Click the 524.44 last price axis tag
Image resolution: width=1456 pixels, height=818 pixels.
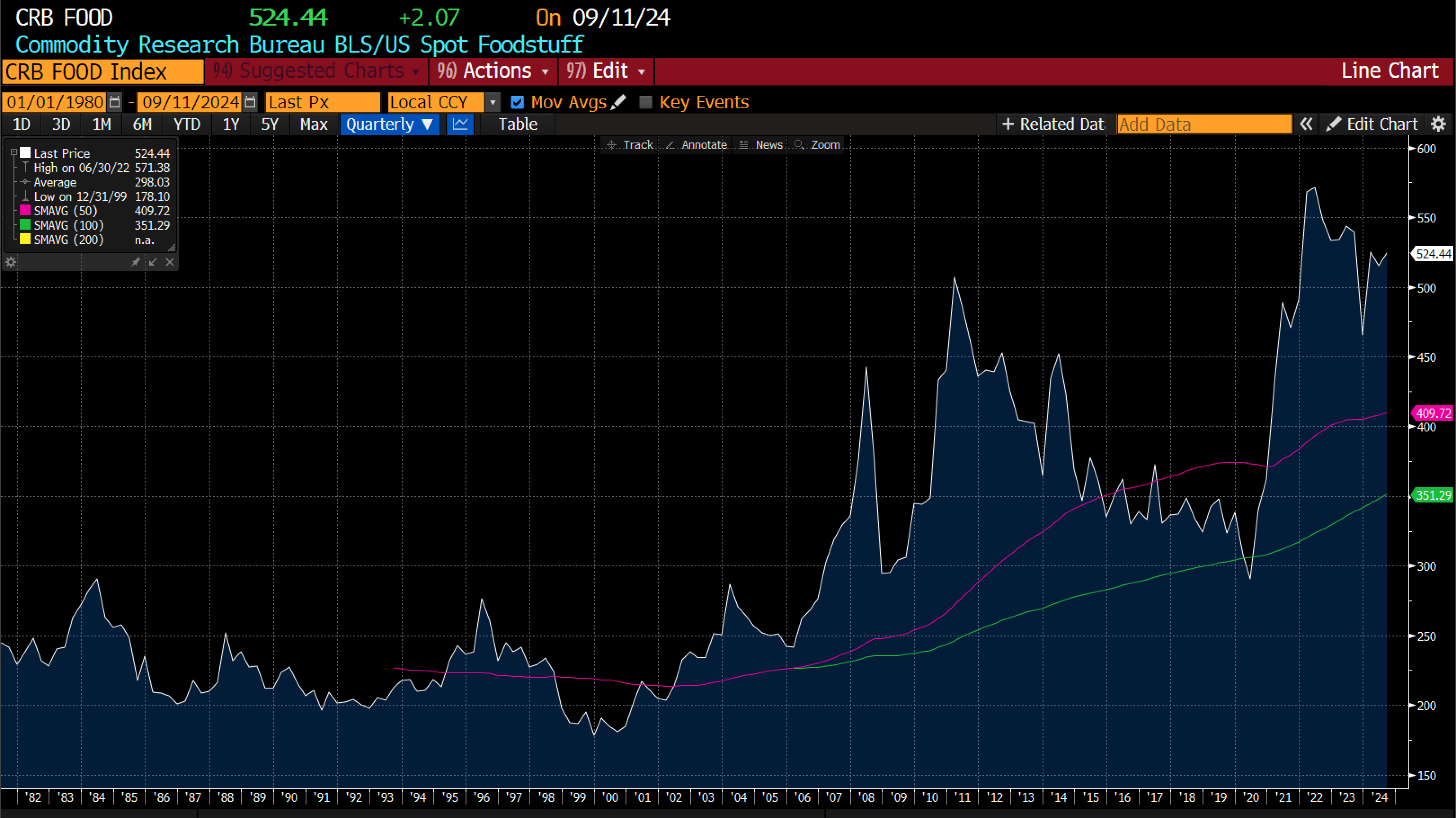pyautogui.click(x=1433, y=254)
